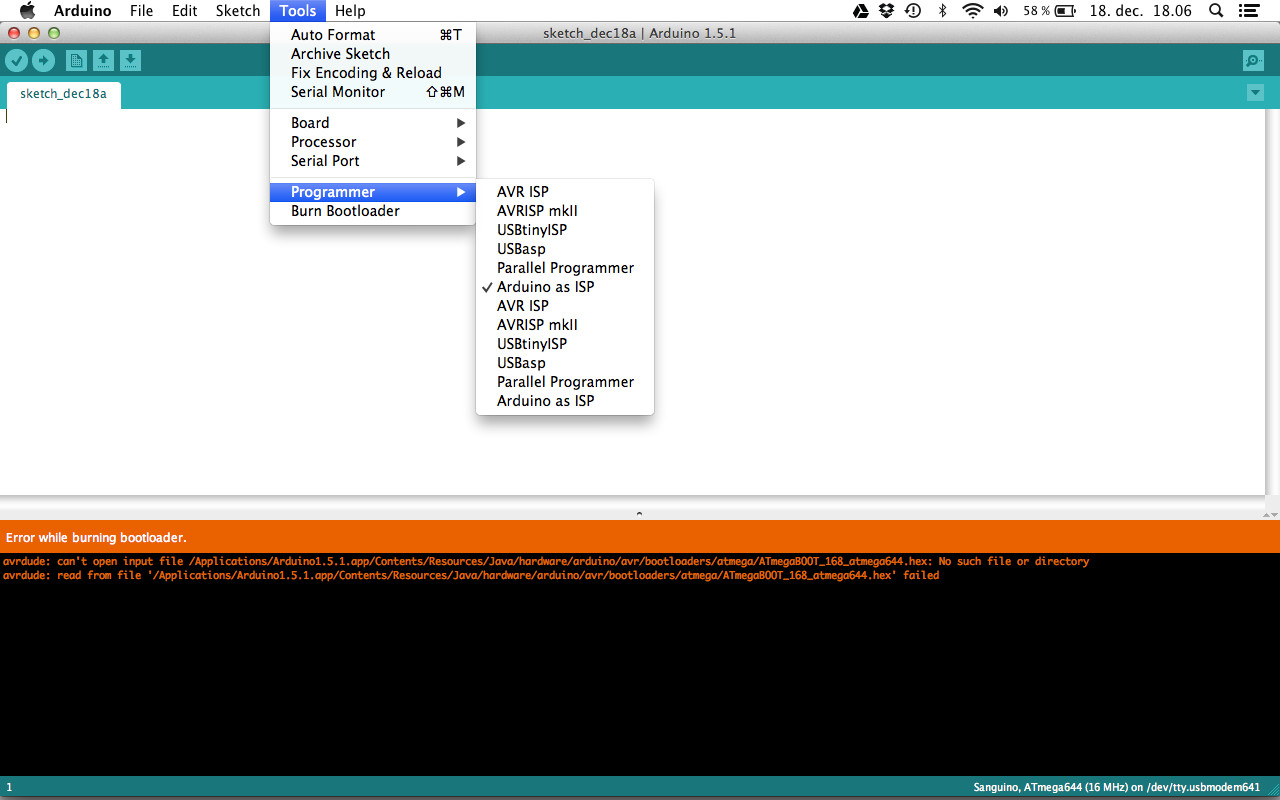
Task: Select Fix Encoding & Reload
Action: tap(372, 73)
